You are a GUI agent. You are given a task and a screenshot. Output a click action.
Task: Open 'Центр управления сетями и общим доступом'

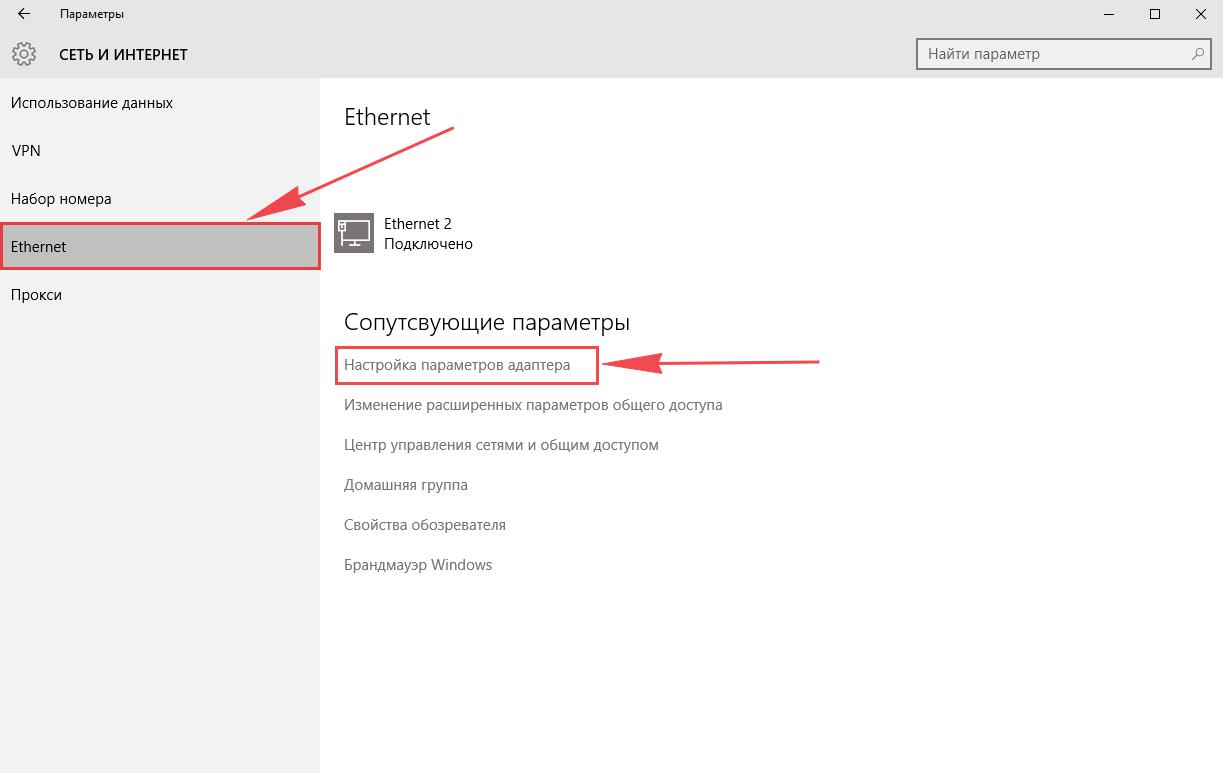tap(501, 445)
